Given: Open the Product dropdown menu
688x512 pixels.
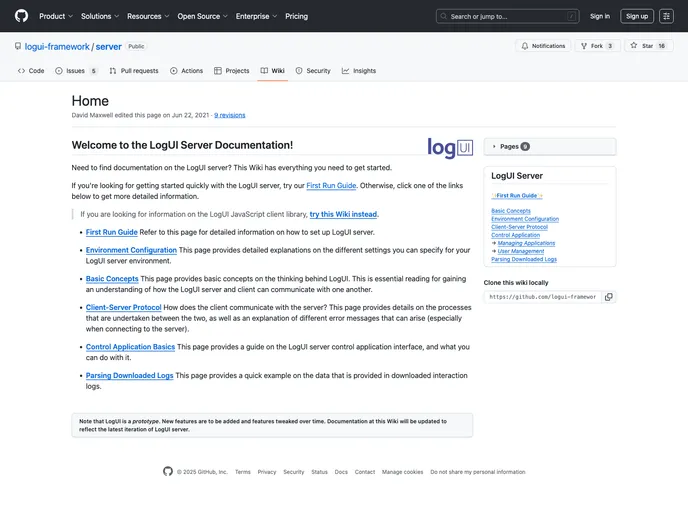Looking at the screenshot, I should 56,16.
